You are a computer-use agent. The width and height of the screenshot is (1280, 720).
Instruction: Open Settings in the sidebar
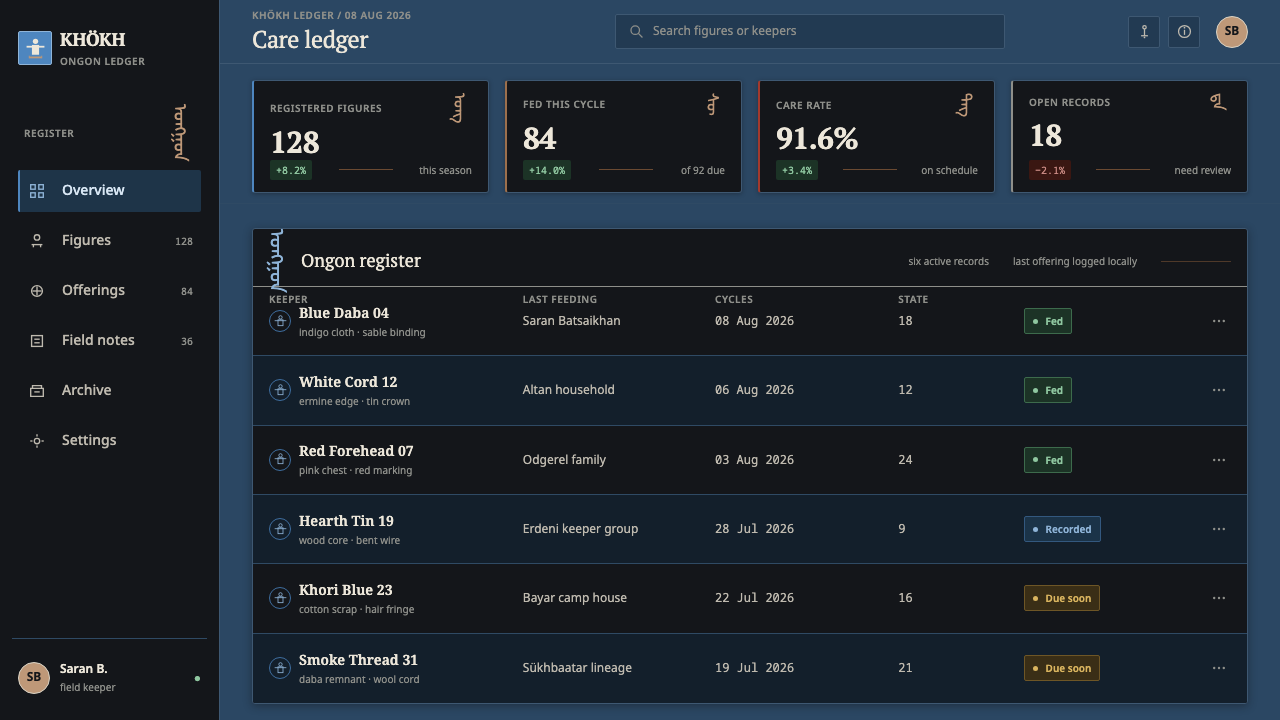(109, 441)
